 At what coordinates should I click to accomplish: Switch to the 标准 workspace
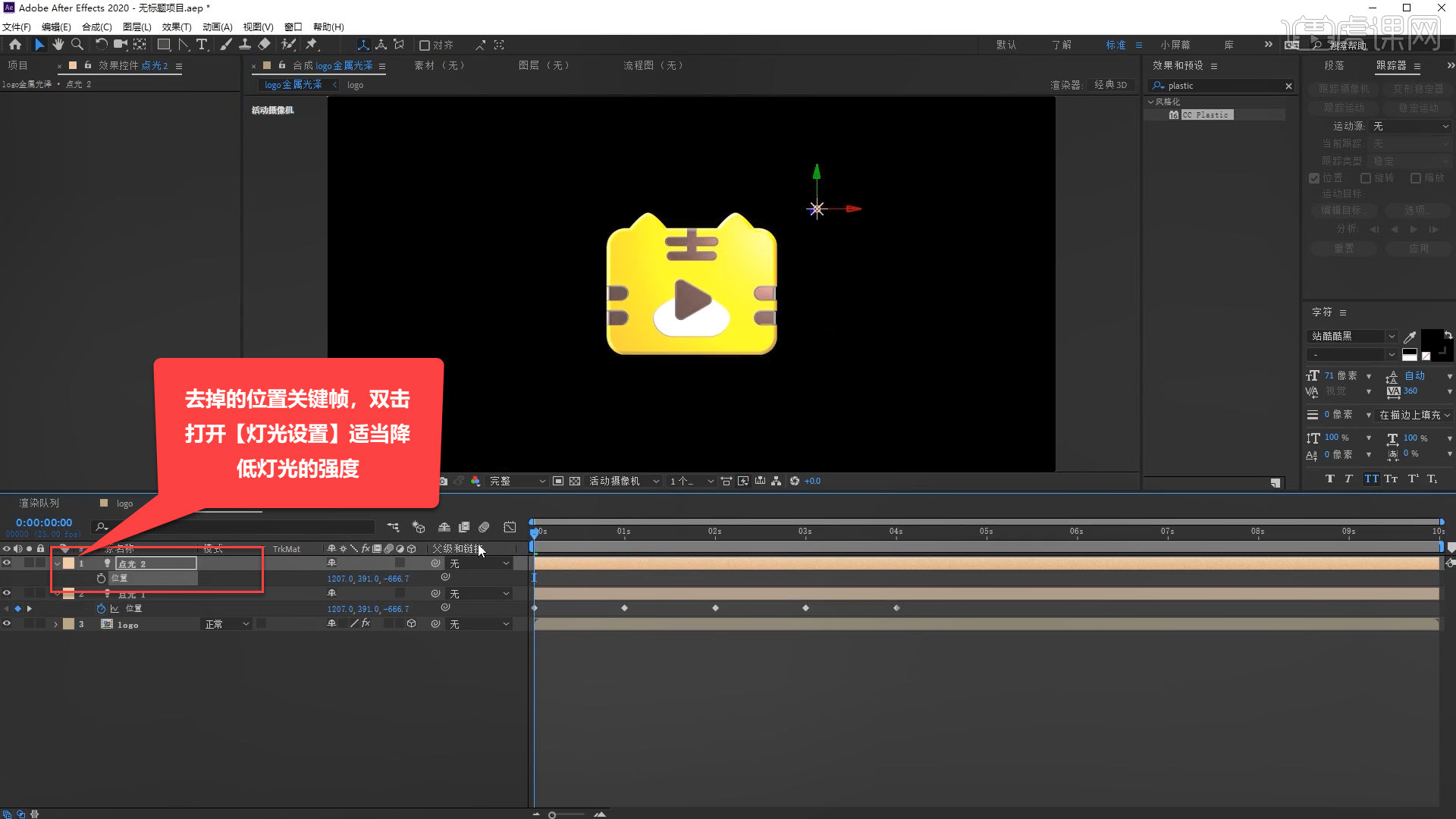tap(1116, 45)
